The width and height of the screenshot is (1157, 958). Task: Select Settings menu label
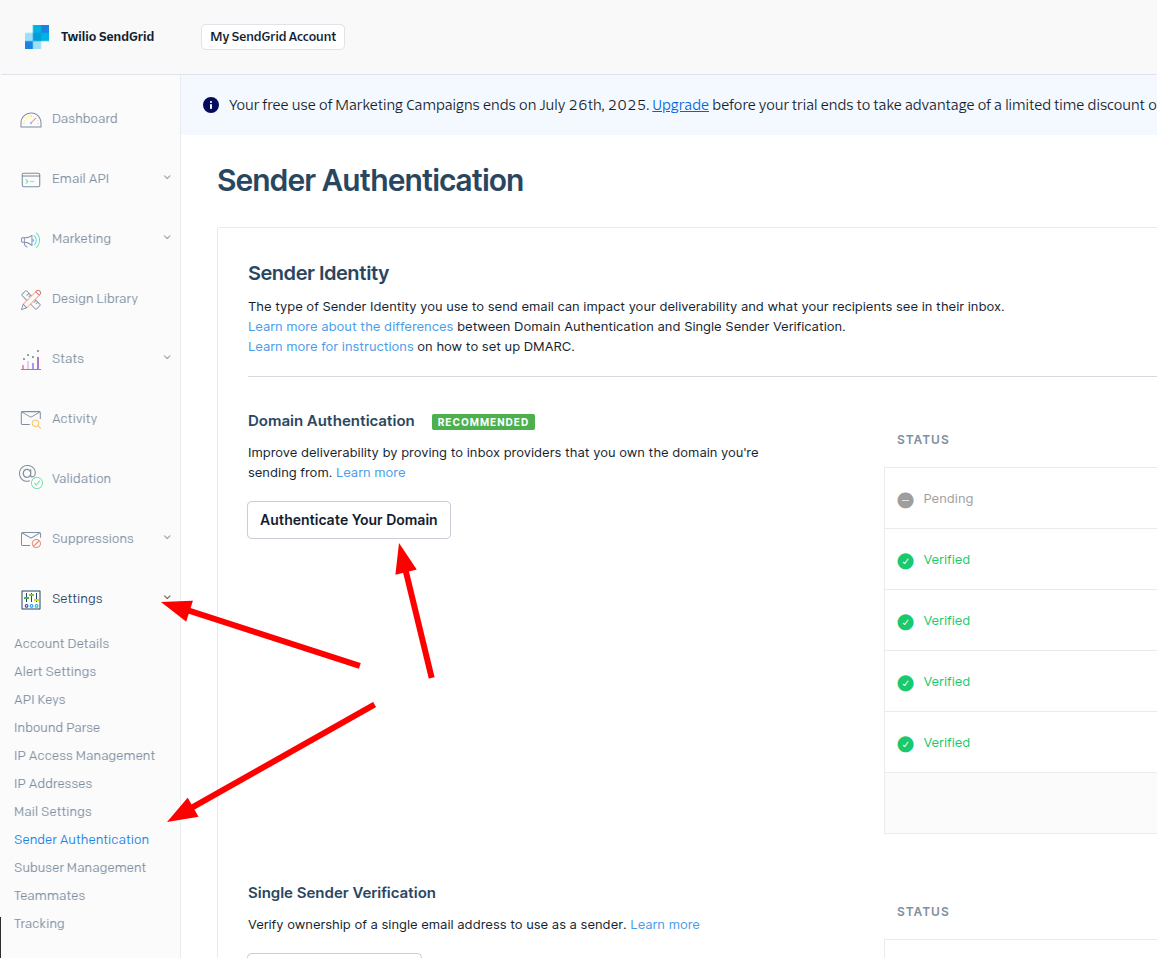pos(77,599)
